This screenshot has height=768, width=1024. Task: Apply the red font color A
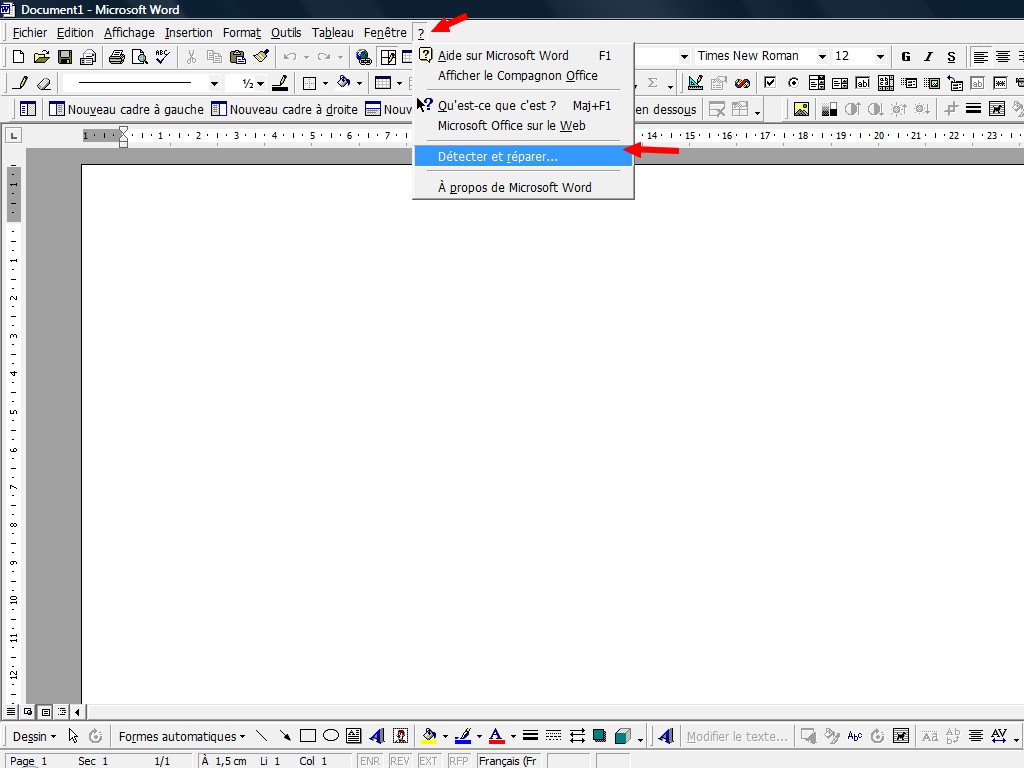(x=496, y=736)
